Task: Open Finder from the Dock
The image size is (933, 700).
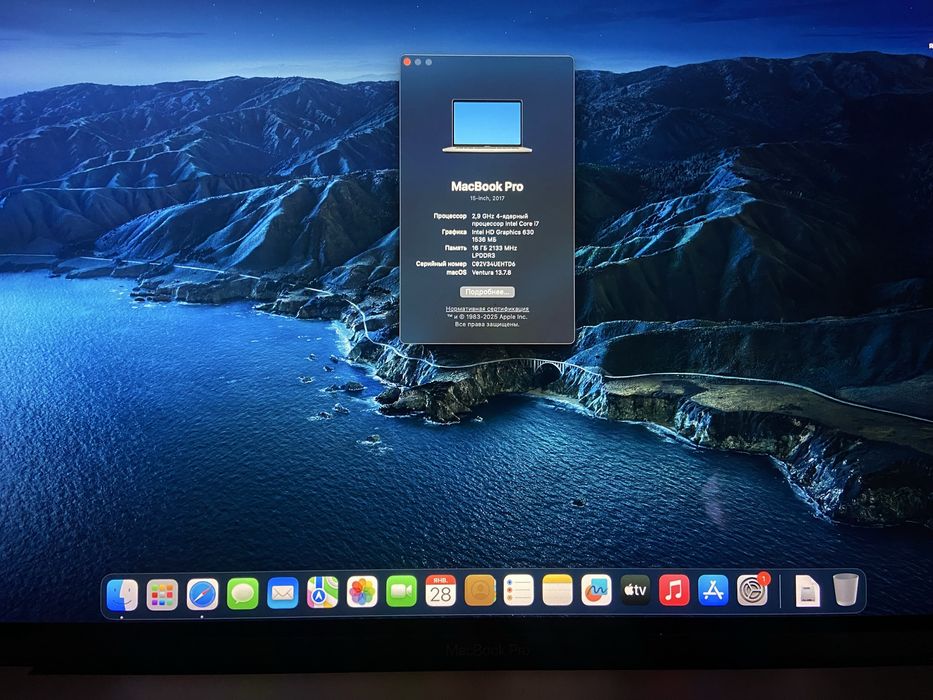Action: coord(122,595)
